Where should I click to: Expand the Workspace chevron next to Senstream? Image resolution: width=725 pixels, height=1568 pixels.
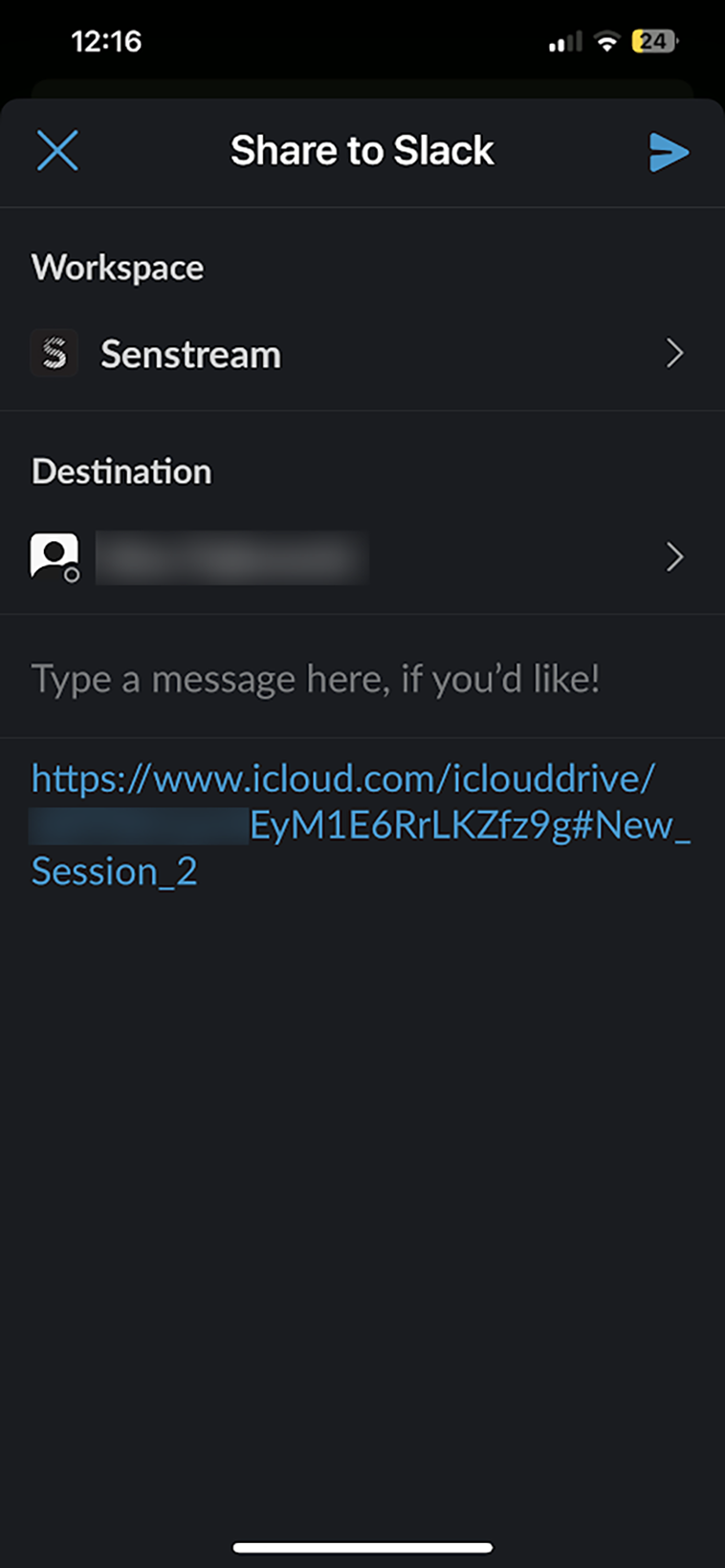tap(674, 354)
